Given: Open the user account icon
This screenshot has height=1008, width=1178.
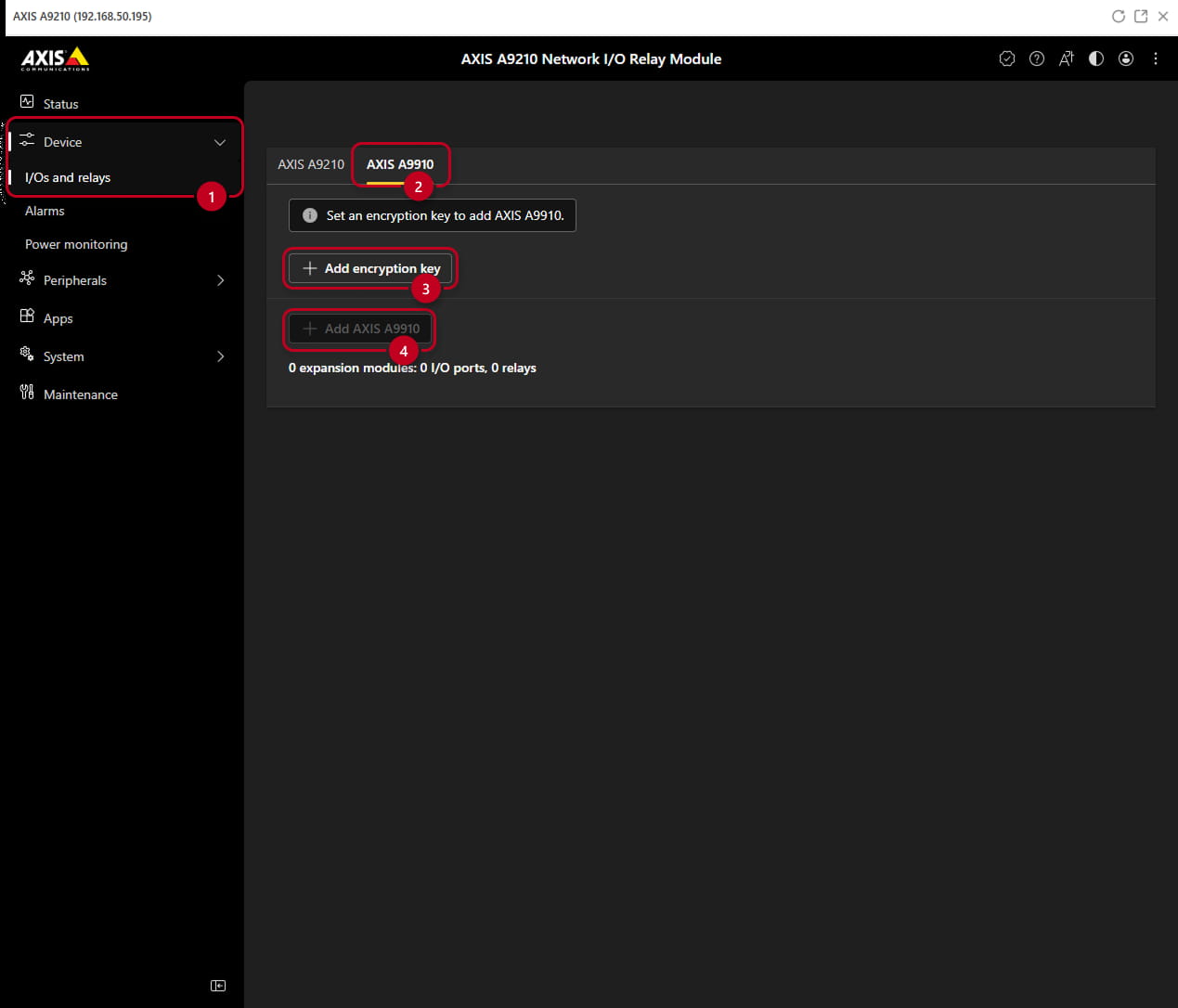Looking at the screenshot, I should [x=1126, y=58].
